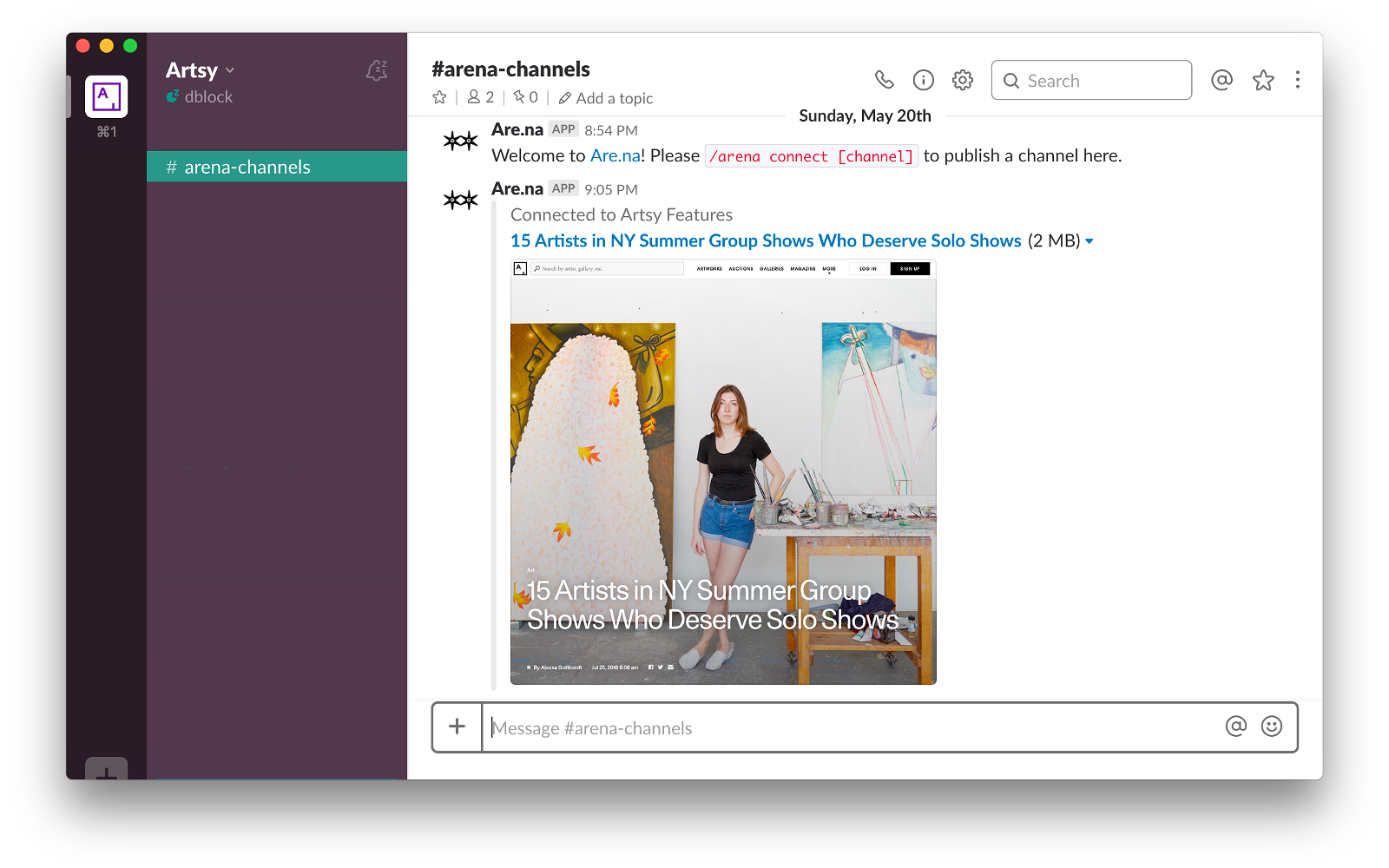Click the Are.na avatar on the 8:54 PM message
Image resolution: width=1389 pixels, height=868 pixels.
461,141
